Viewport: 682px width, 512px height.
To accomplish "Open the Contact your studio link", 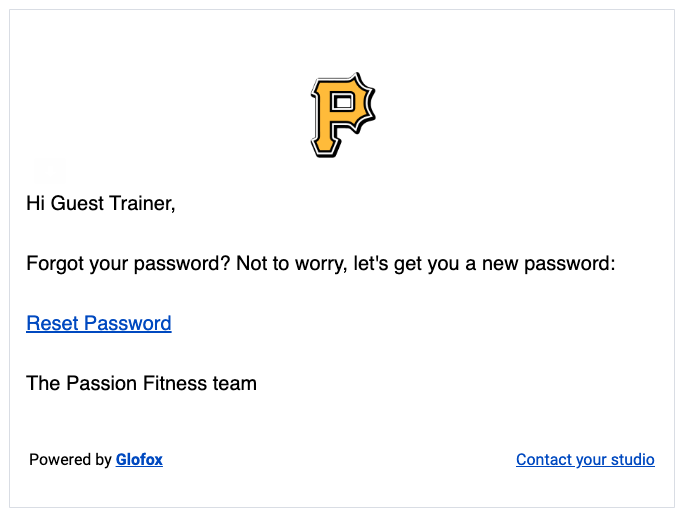I will tap(585, 459).
